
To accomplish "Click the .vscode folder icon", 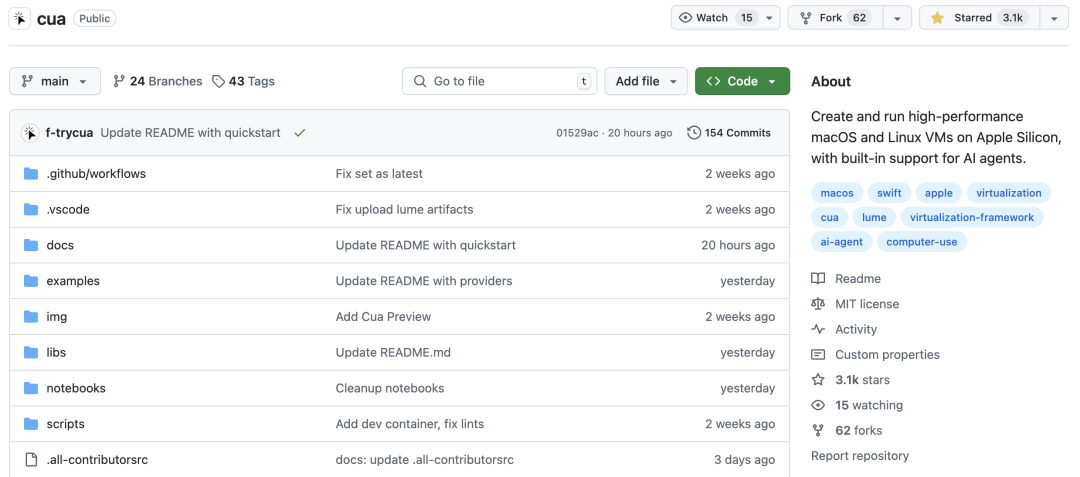I will 30,209.
